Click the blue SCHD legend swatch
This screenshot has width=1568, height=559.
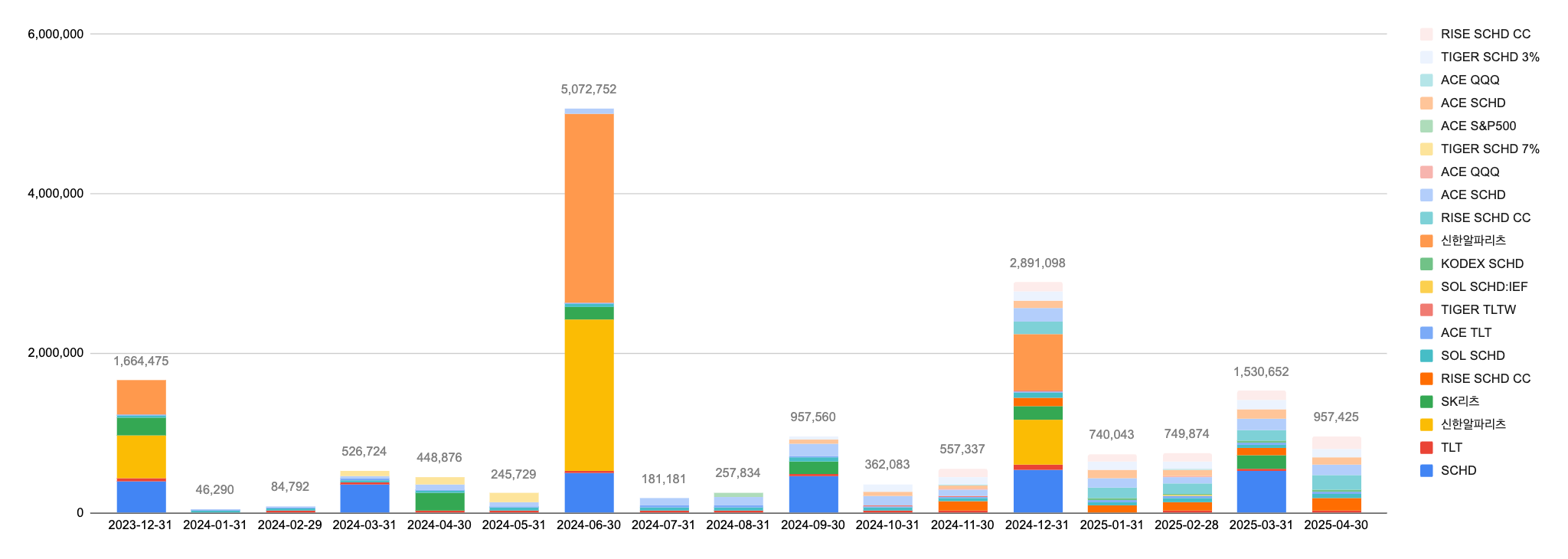click(1426, 470)
